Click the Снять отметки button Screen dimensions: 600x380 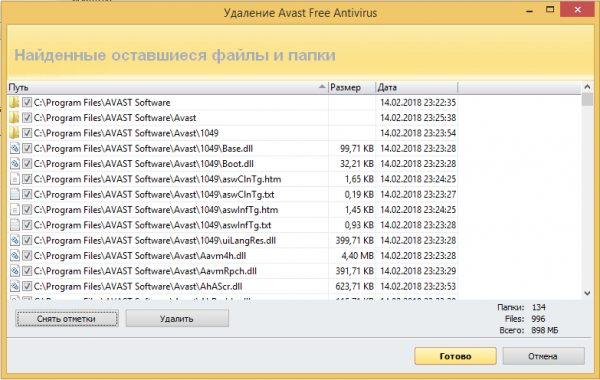[67, 319]
